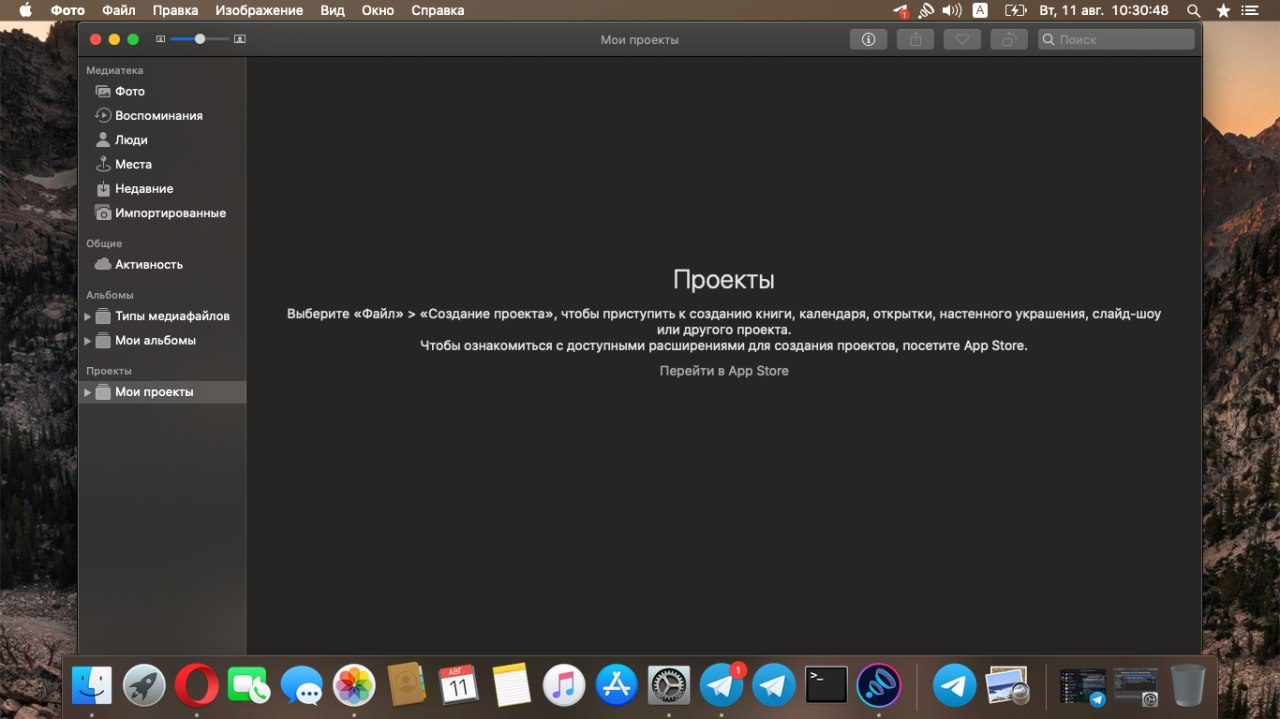Click the Rotate toolbar button
Viewport: 1280px width, 719px height.
pos(1009,39)
